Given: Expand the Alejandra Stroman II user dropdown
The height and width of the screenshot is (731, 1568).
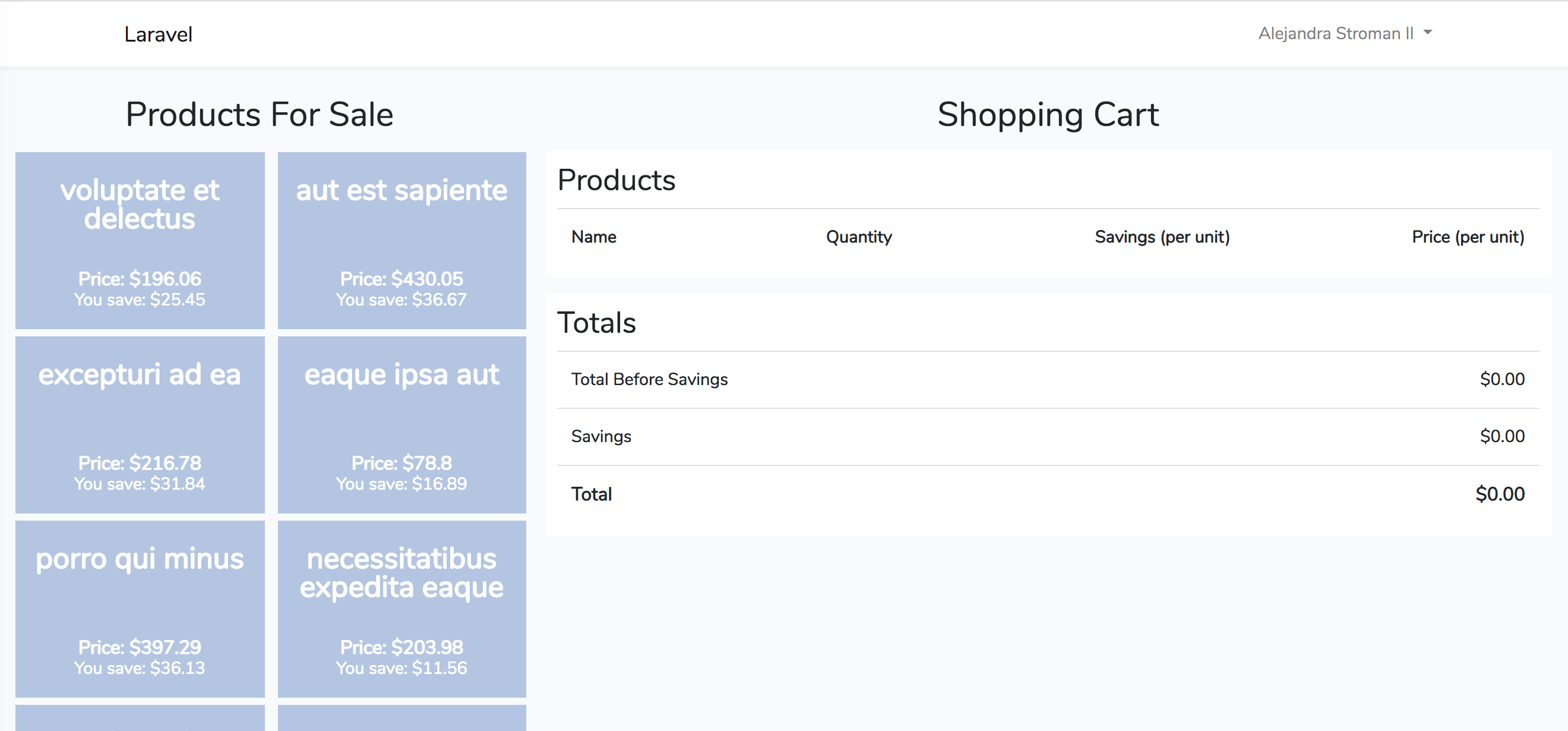Looking at the screenshot, I should tap(1336, 33).
